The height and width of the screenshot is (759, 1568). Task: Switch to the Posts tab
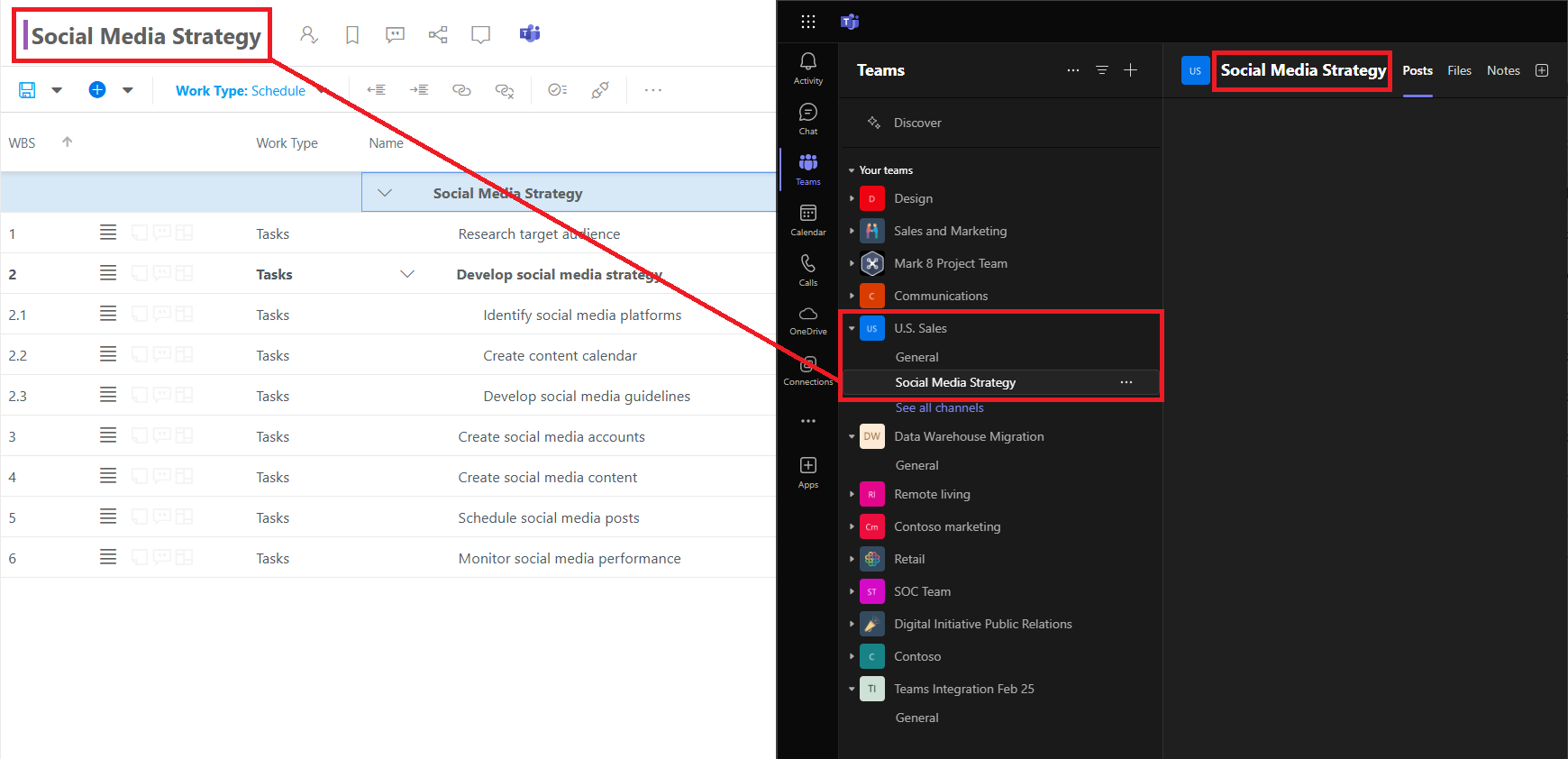click(1418, 70)
